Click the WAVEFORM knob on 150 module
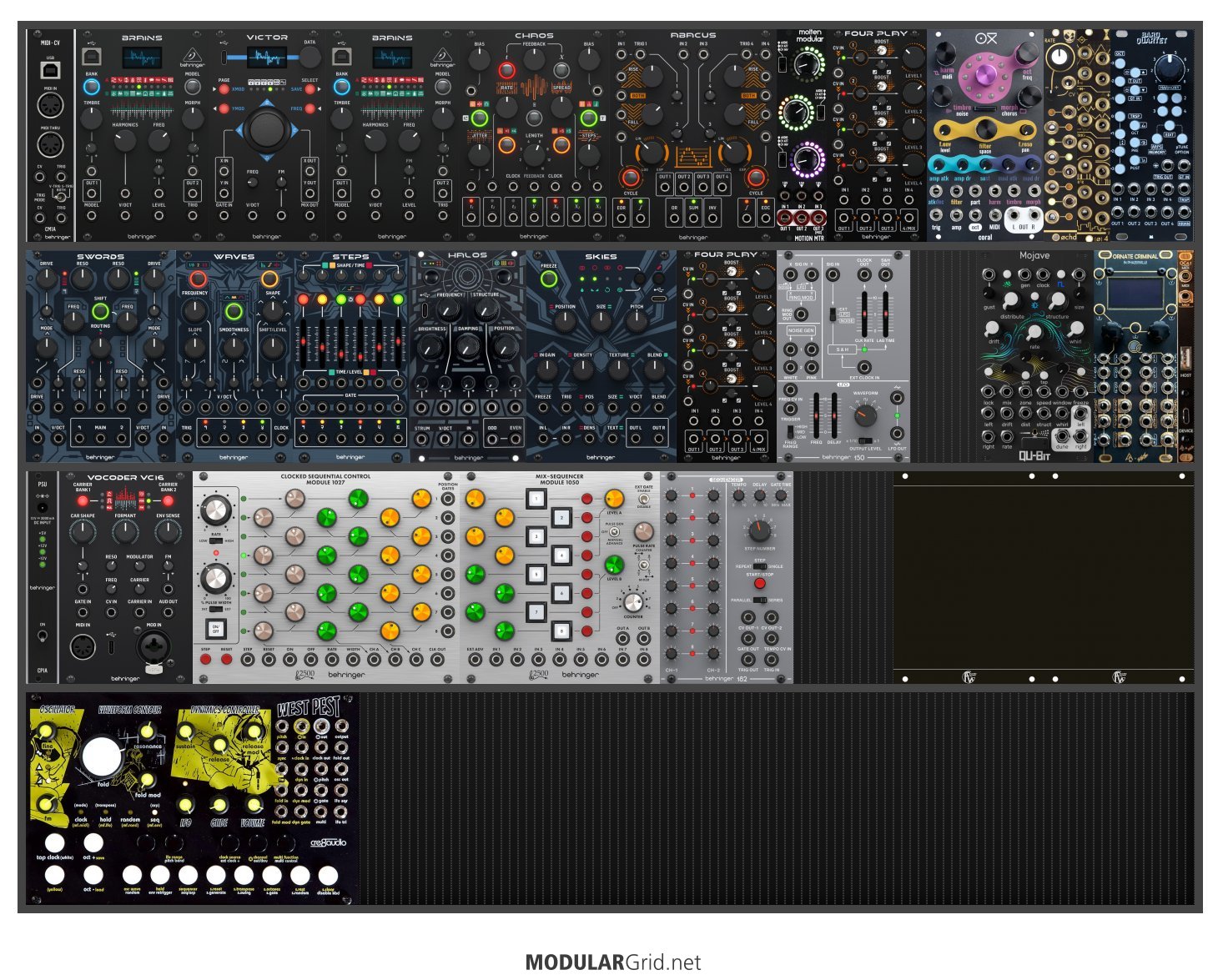Screen dimensions: 1228x980 click(866, 415)
